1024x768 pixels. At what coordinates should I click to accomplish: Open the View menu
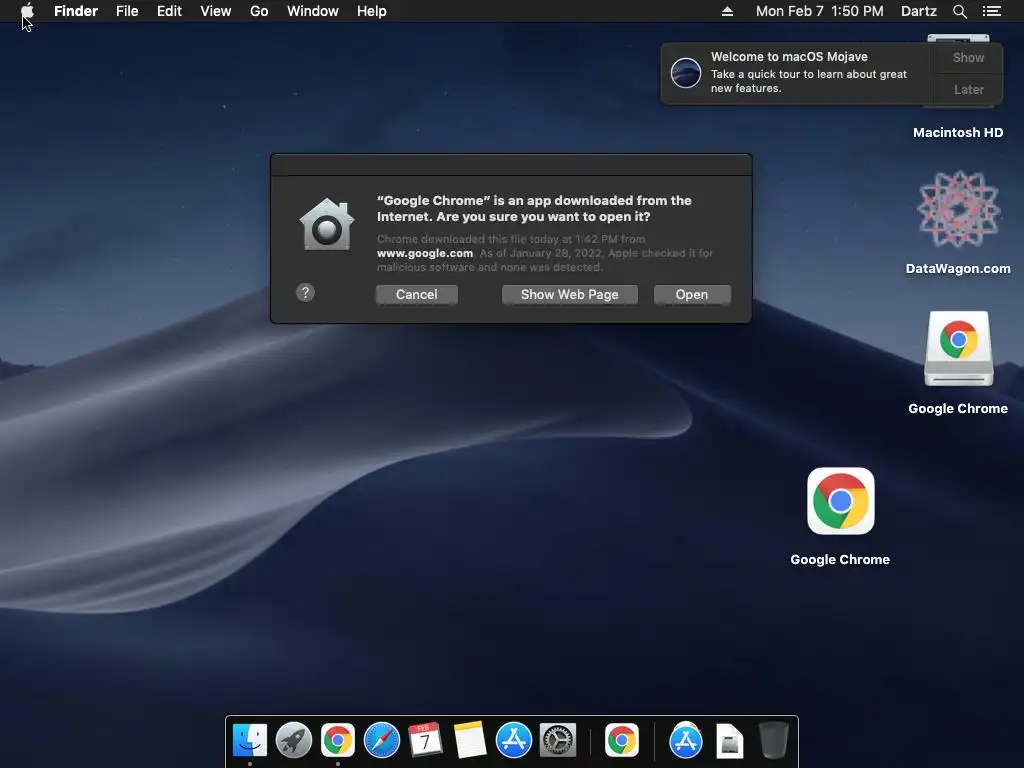[216, 11]
